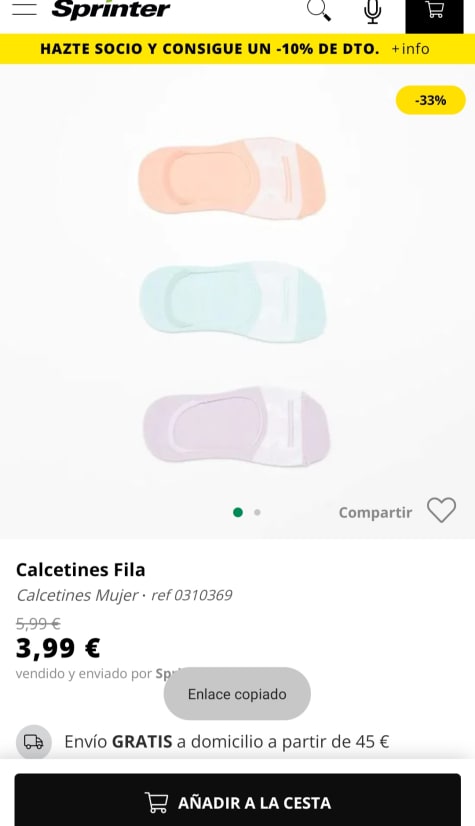Switch to second image dot indicator
This screenshot has width=475, height=826.
tap(257, 512)
